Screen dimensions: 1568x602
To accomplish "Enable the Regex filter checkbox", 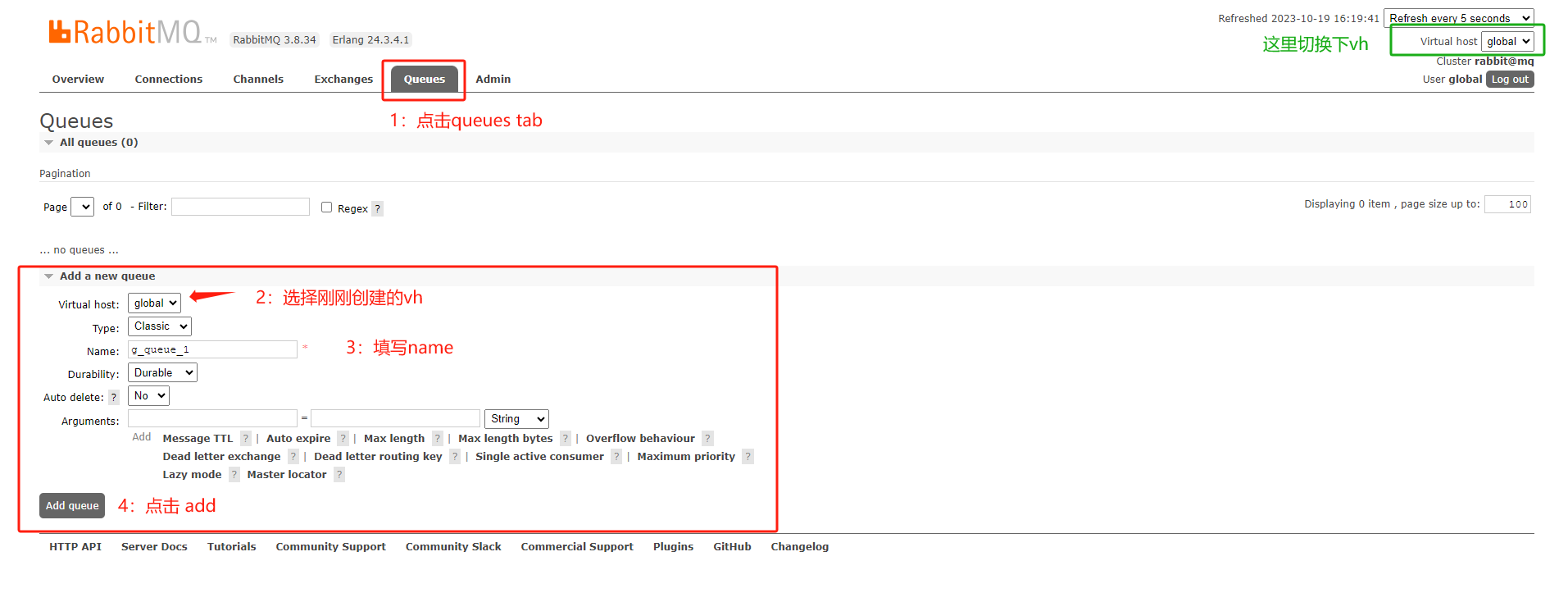I will click(x=326, y=208).
